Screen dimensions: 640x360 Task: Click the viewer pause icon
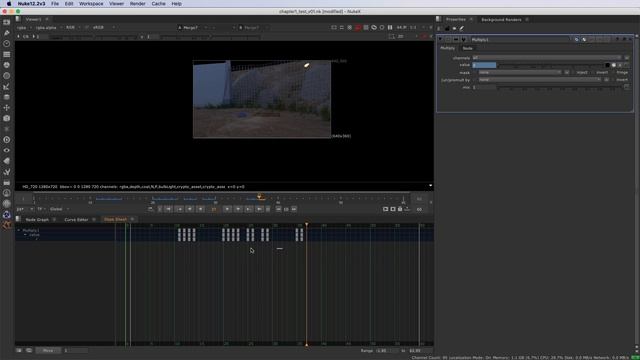pos(390,27)
